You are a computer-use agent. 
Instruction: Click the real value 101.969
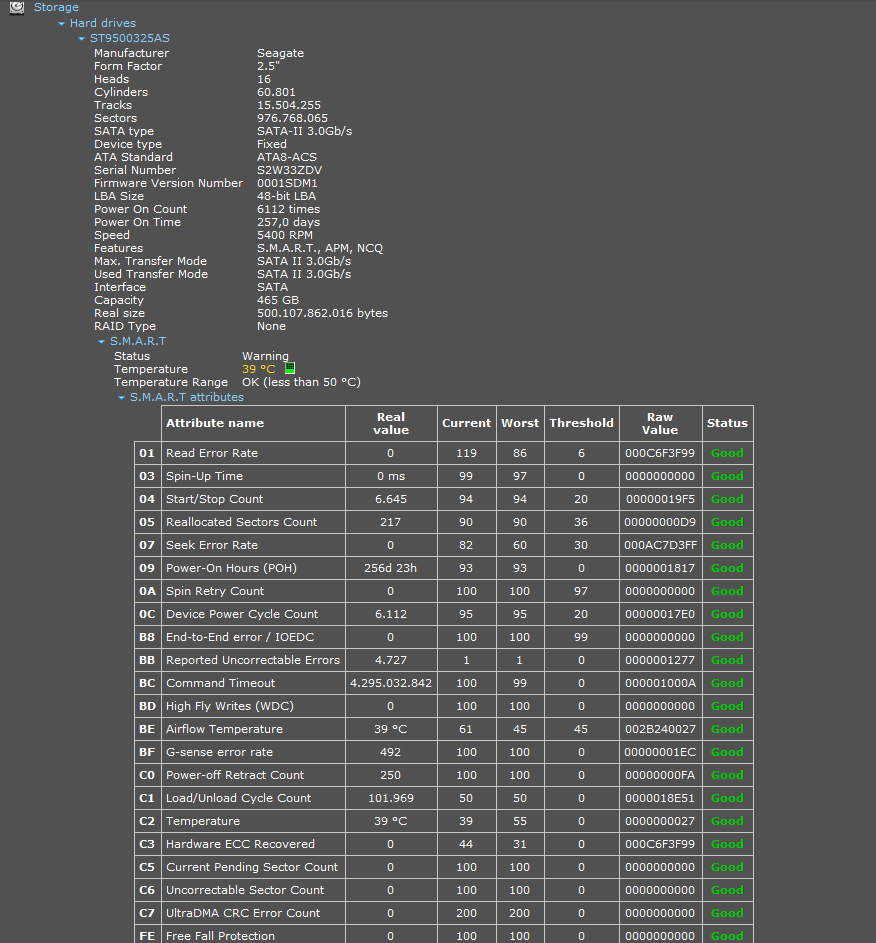pos(391,798)
